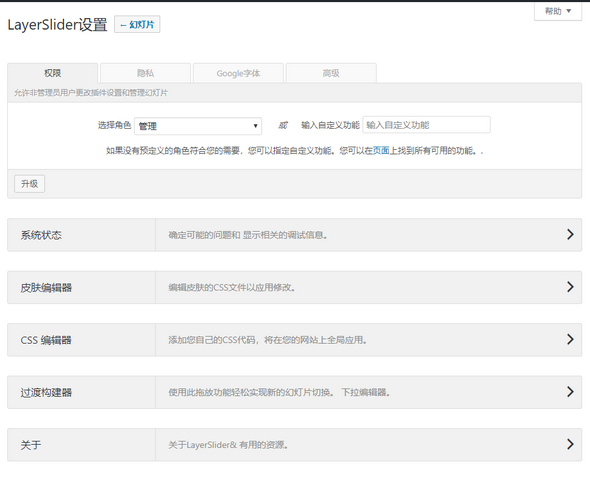
Task: Open the 过渡构建器 section title
Action: 46,392
